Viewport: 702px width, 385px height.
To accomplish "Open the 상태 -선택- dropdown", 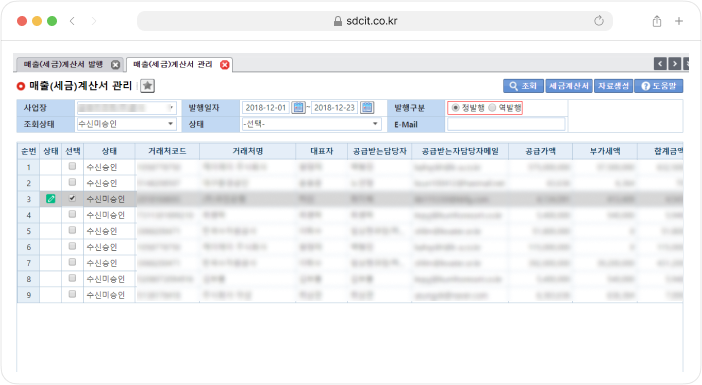I will [x=311, y=124].
